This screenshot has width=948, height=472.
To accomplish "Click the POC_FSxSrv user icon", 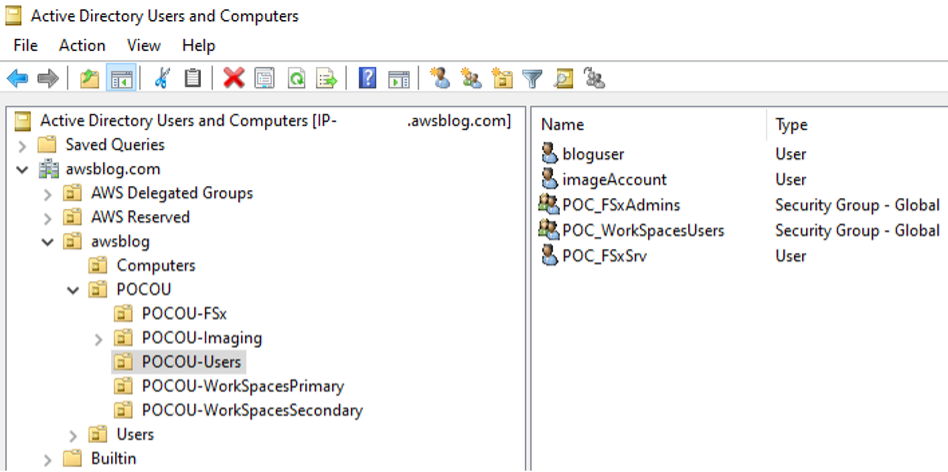I will pos(549,256).
